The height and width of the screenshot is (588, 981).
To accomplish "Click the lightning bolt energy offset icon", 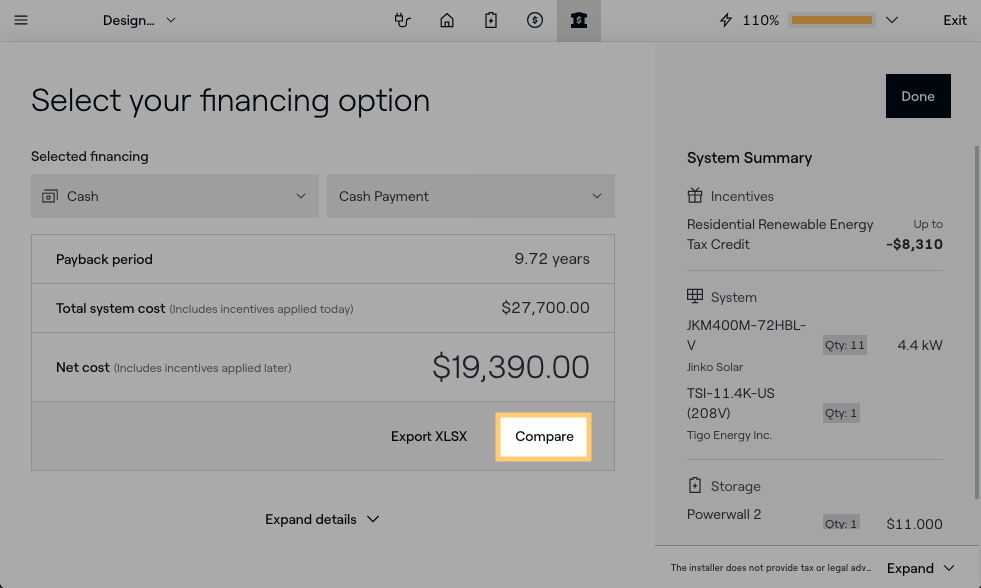I will click(726, 20).
